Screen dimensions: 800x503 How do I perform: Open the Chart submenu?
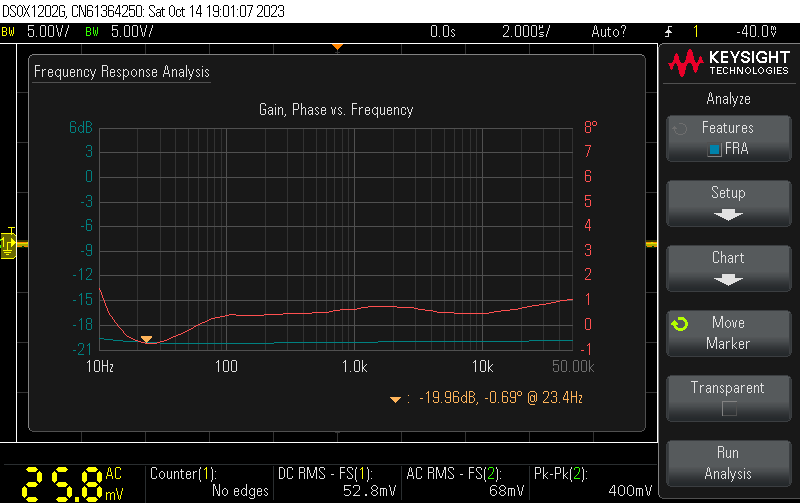[x=729, y=268]
